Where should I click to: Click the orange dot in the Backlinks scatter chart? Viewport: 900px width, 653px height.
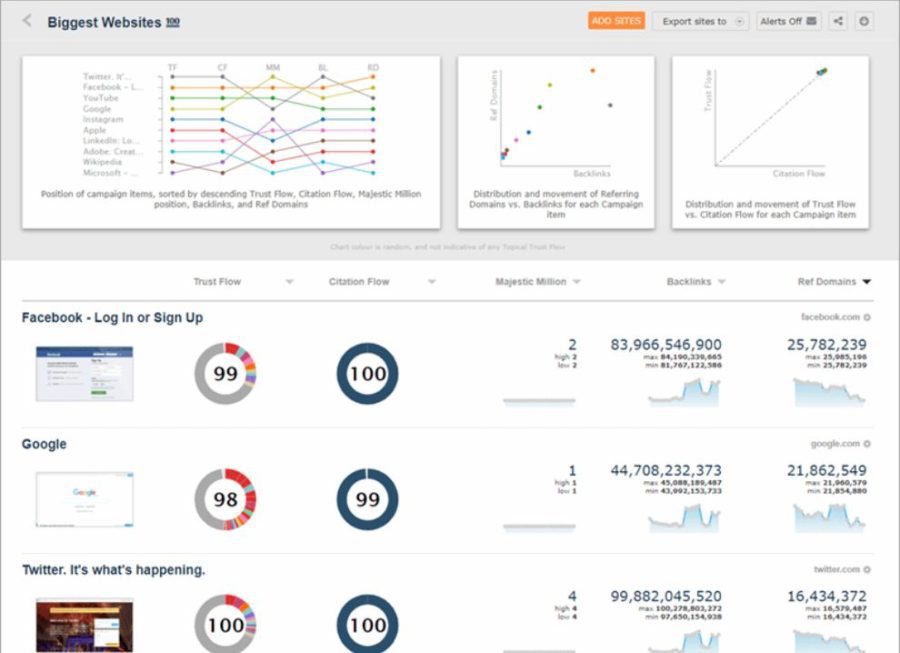592,71
